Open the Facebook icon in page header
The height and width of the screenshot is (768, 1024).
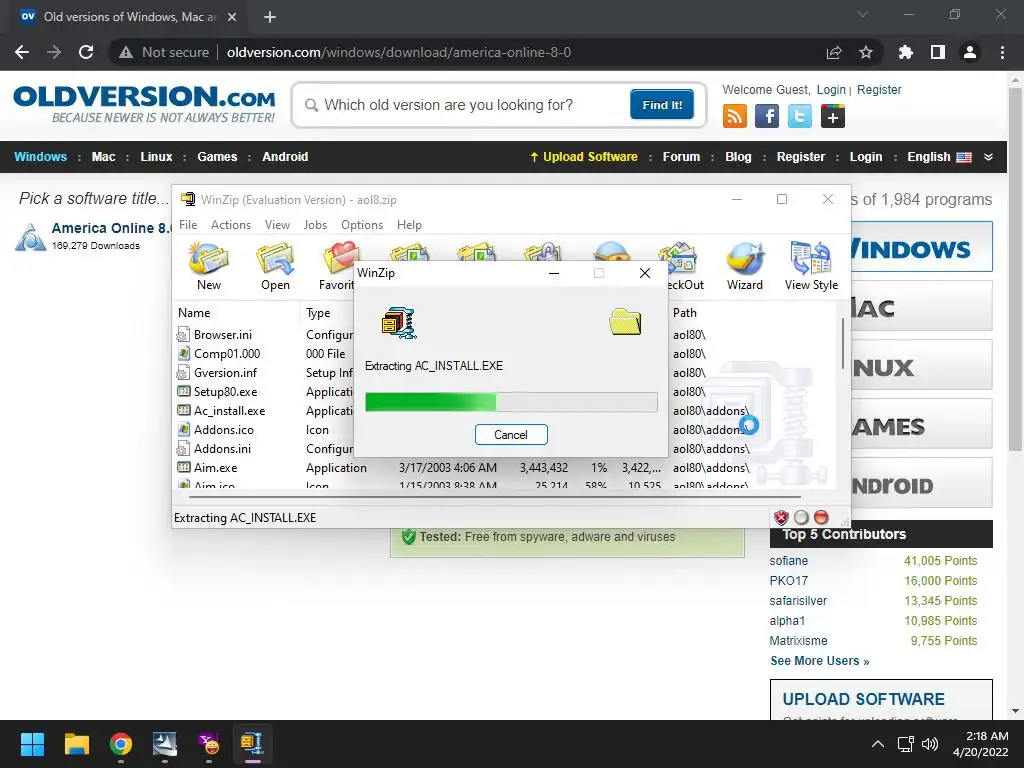[x=767, y=116]
